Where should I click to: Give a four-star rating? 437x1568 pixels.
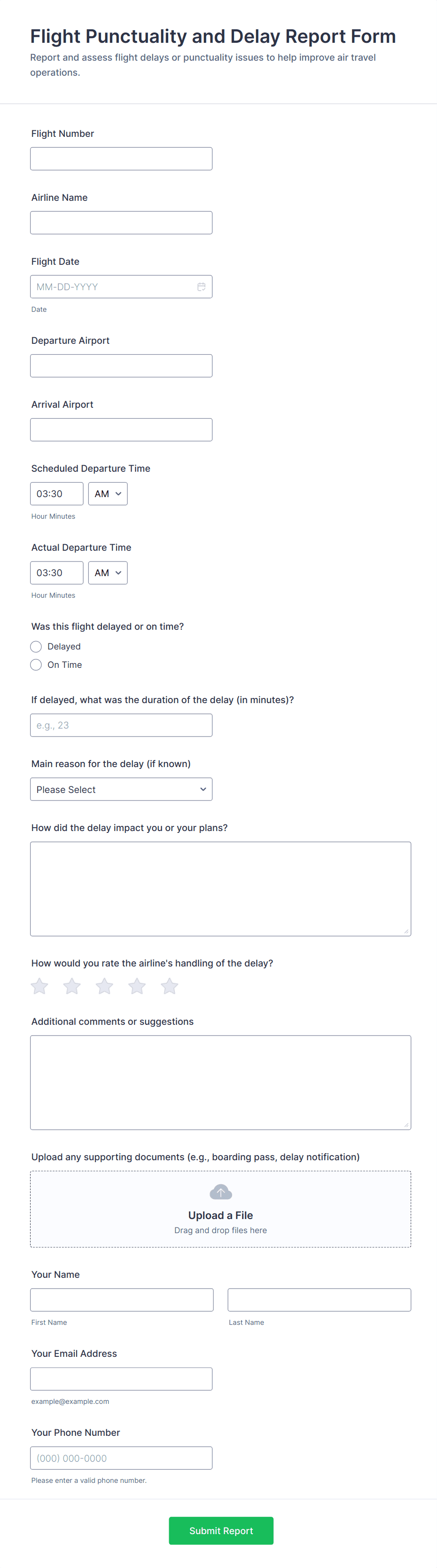click(x=137, y=986)
